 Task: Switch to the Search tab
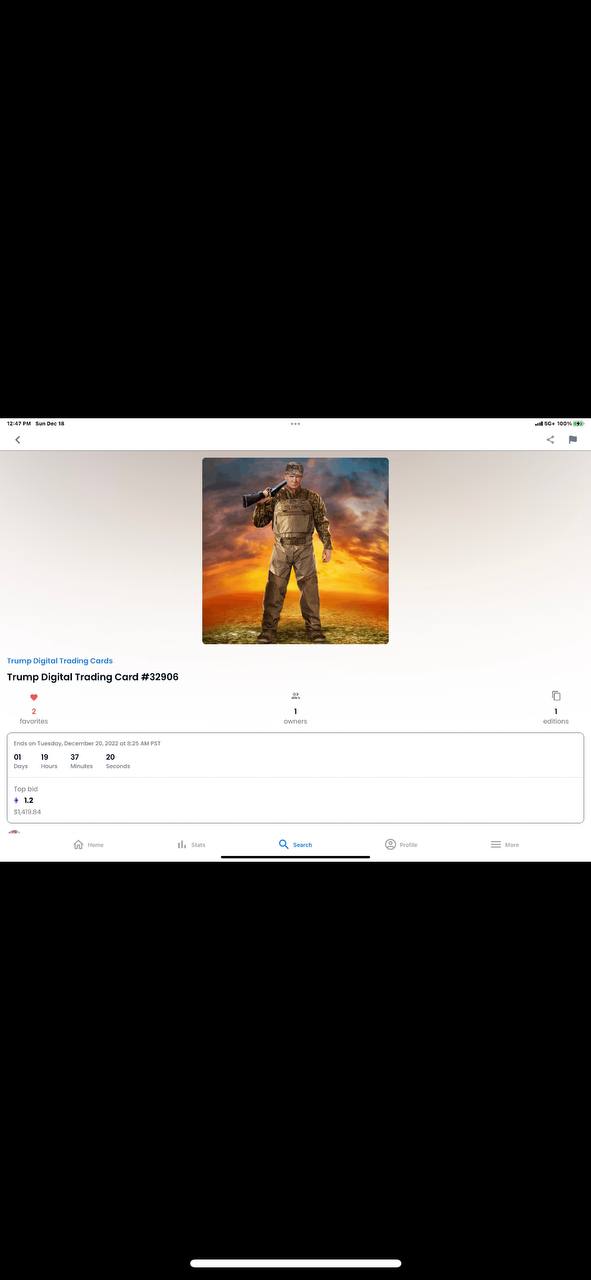pos(295,845)
